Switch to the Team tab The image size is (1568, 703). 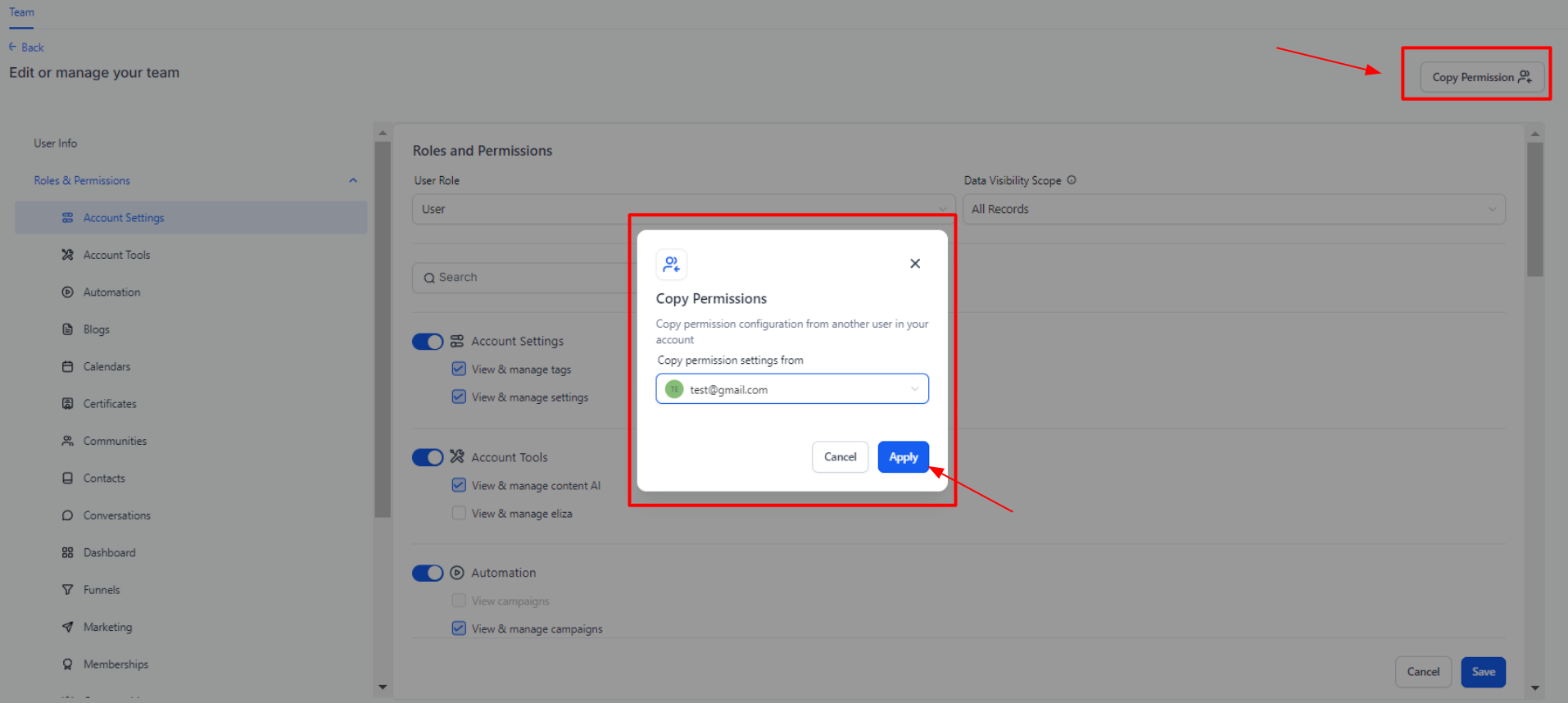pyautogui.click(x=21, y=12)
